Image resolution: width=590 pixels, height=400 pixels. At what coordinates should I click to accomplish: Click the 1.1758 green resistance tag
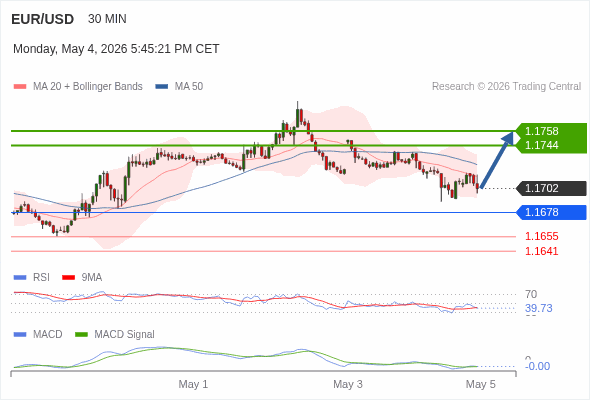pos(551,131)
